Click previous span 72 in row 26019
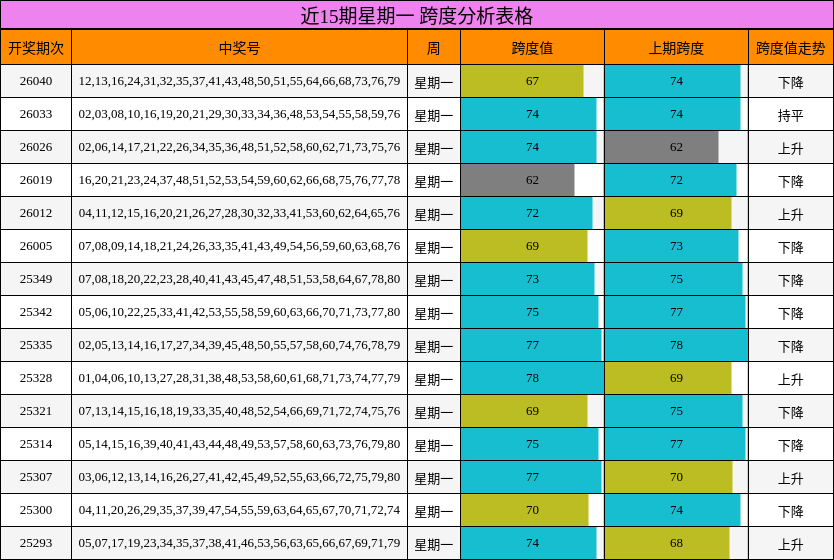 point(671,180)
